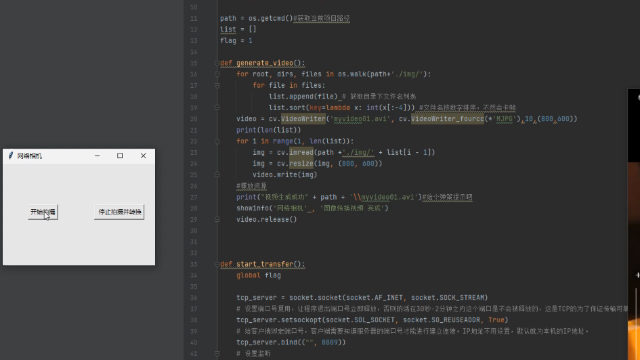Click 'socket.SO_REUSEADDR' argument

[x=441, y=320]
